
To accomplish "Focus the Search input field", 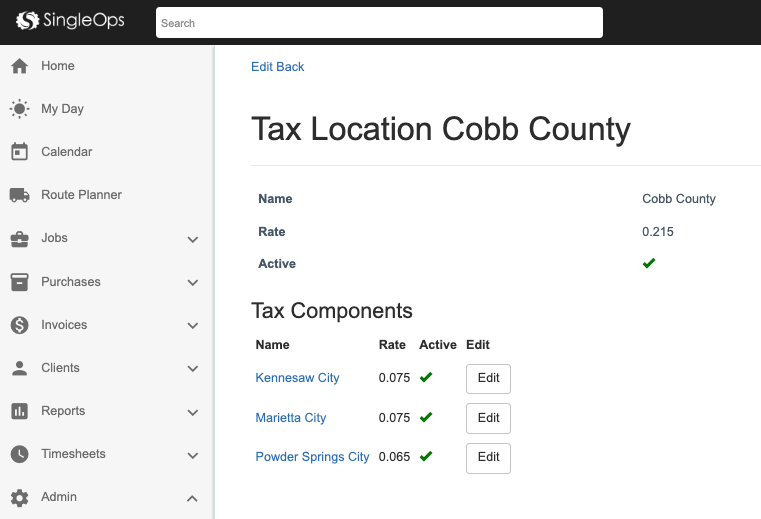I will (x=379, y=23).
